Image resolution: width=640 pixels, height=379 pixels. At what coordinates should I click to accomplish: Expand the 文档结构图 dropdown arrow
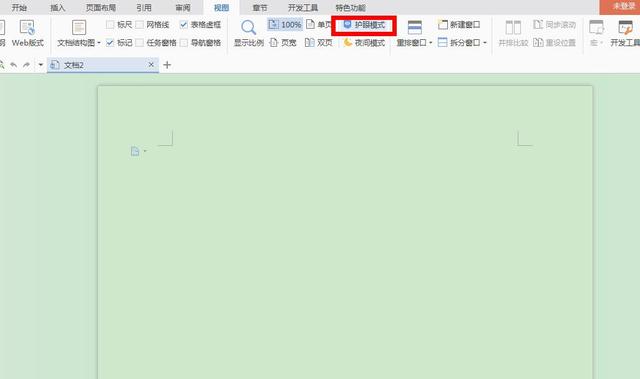point(99,43)
